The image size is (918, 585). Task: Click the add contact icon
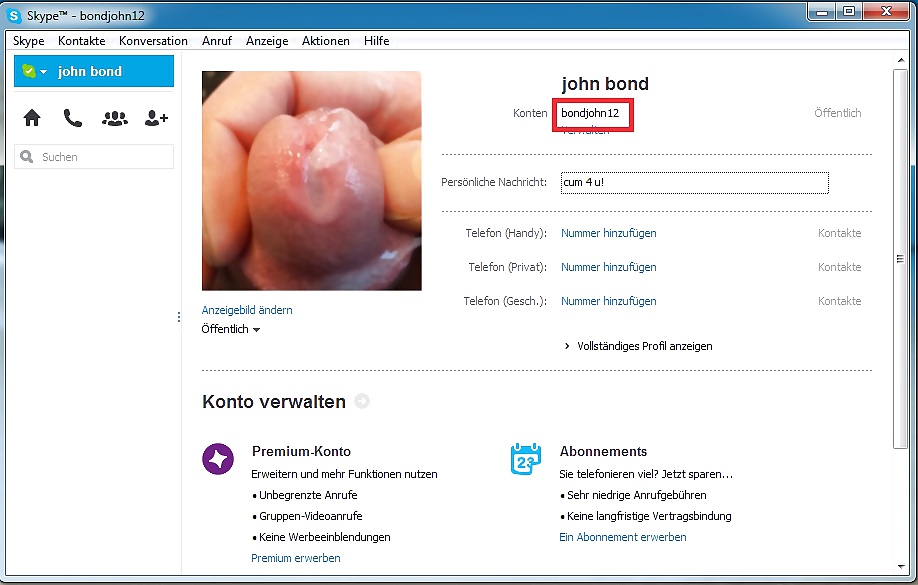(x=155, y=117)
